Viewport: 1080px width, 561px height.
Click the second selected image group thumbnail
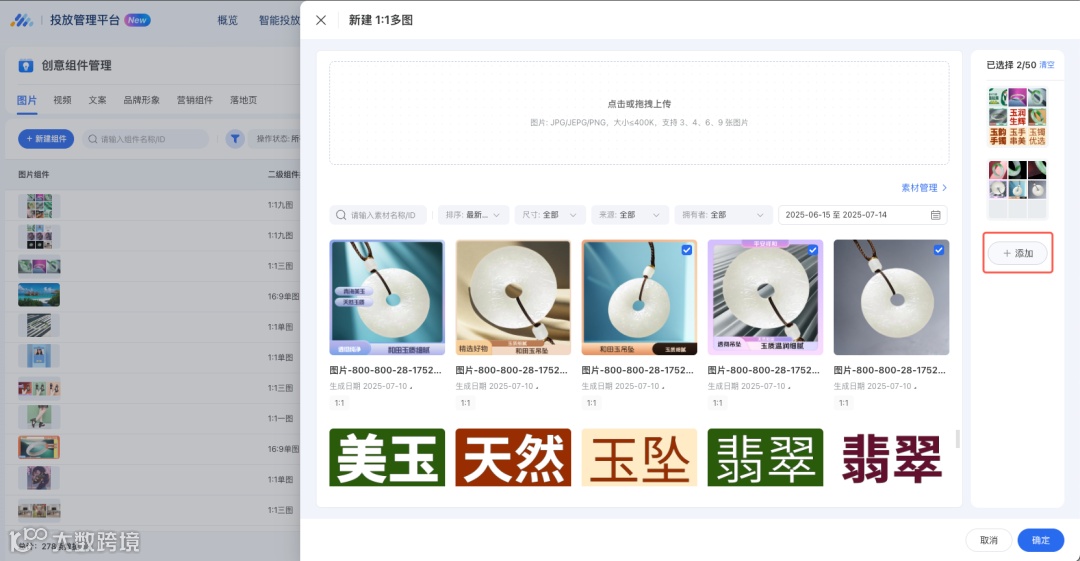click(x=1018, y=190)
